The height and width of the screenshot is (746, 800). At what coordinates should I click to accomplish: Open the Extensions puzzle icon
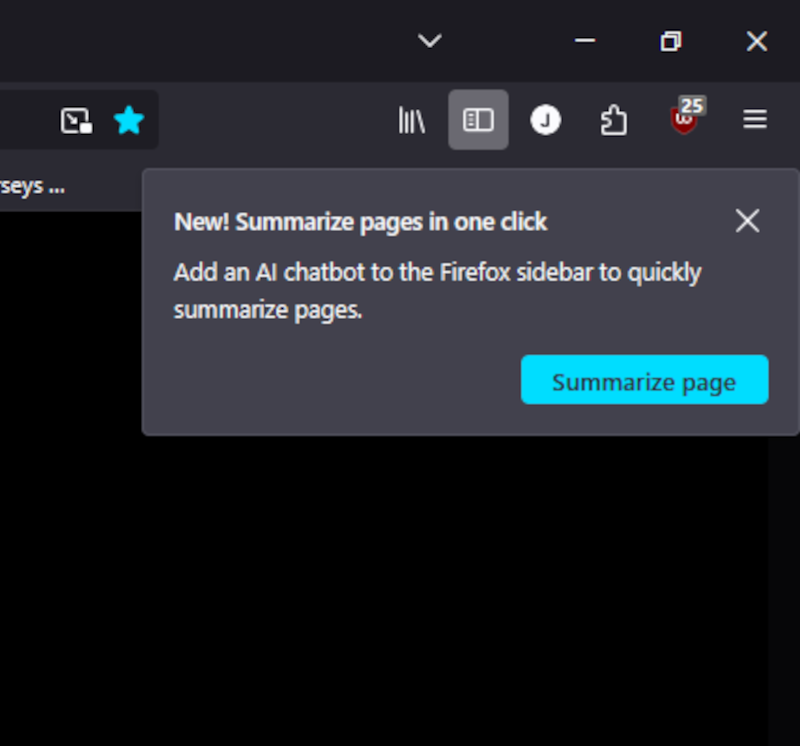click(613, 120)
